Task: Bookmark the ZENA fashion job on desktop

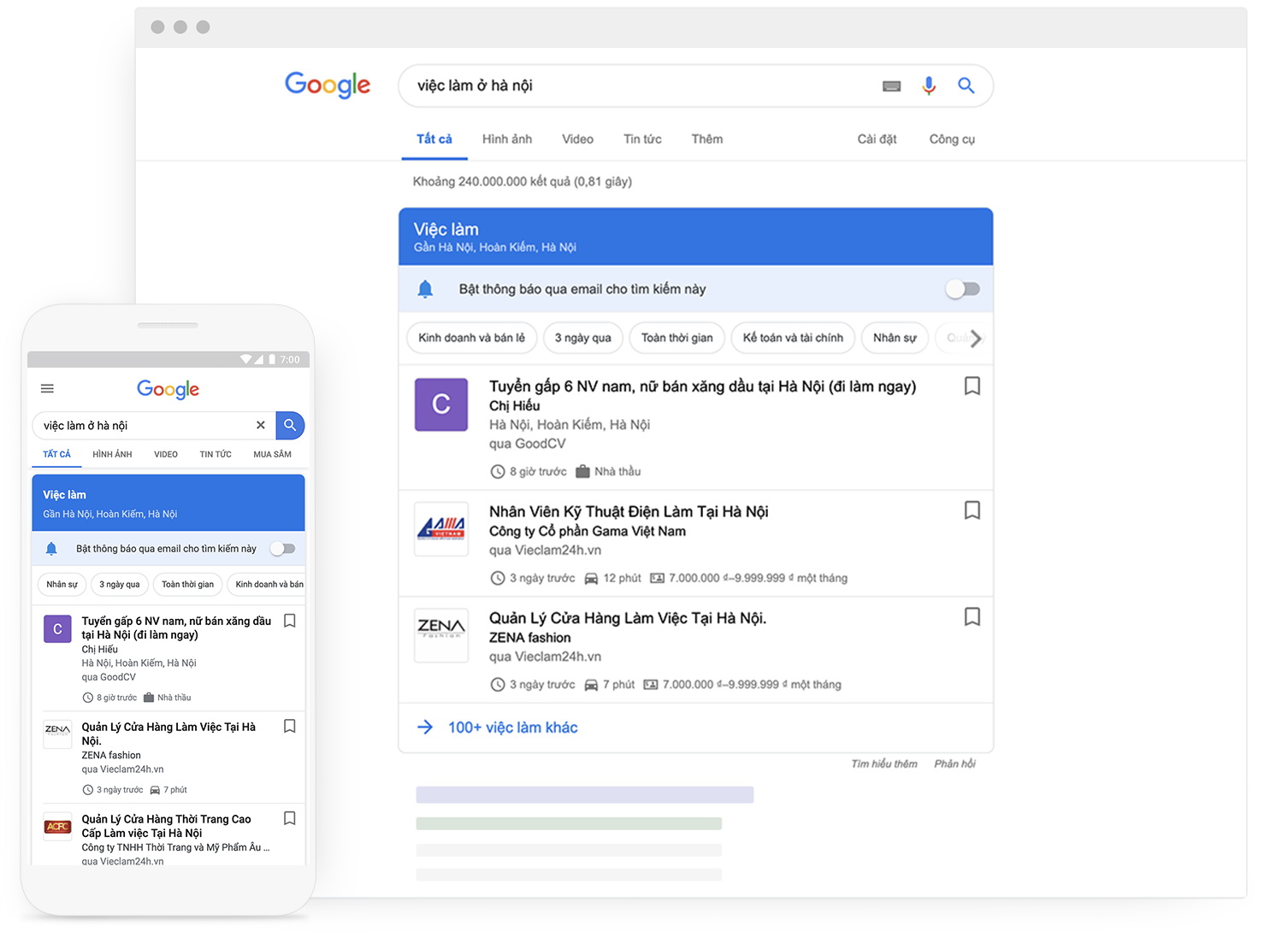Action: (972, 617)
